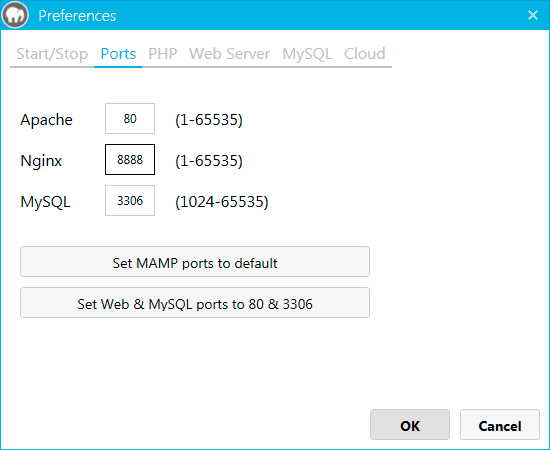Click the Nginx port field showing 8888
The width and height of the screenshot is (550, 450).
[x=130, y=160]
